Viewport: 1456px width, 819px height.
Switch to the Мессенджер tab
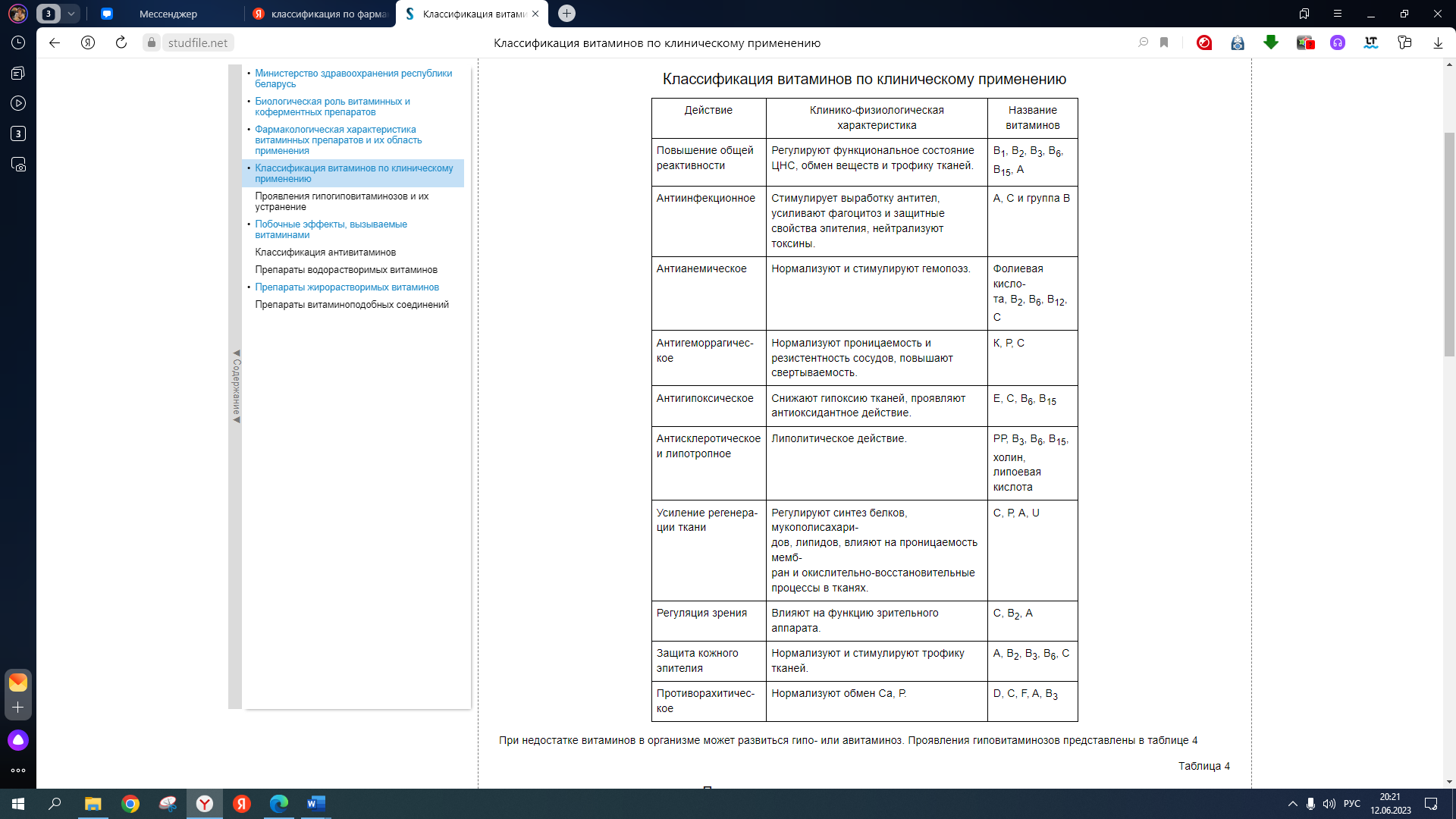(x=167, y=14)
